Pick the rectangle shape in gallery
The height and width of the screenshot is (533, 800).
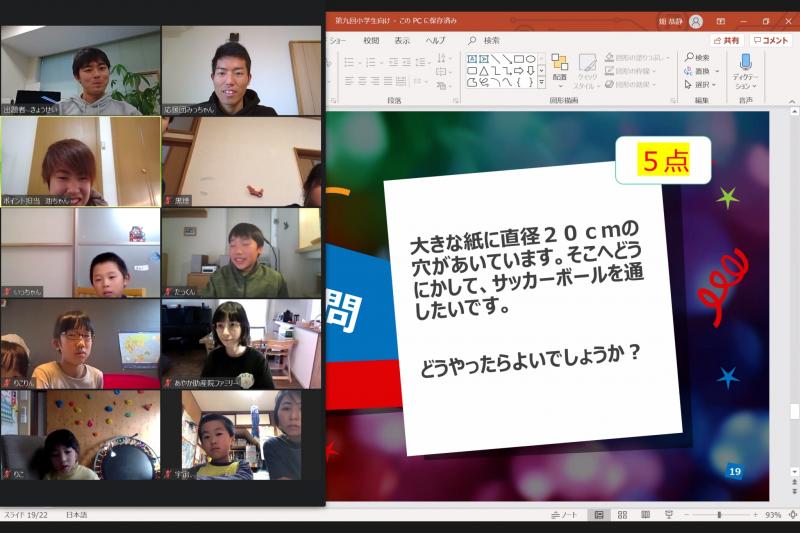(x=519, y=59)
